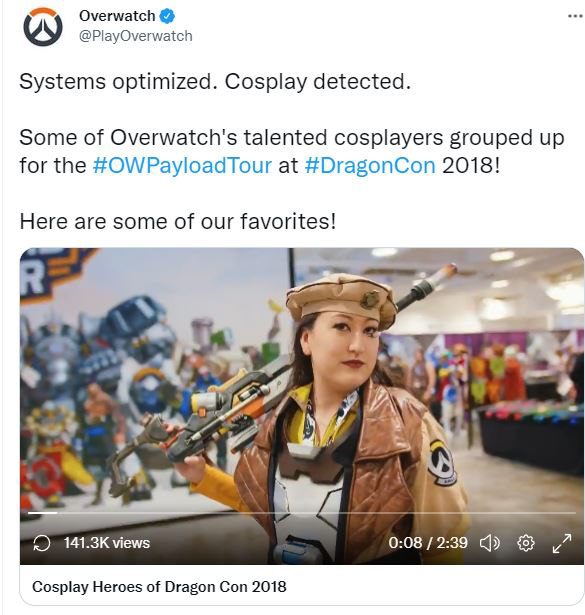Viewport: 585px width, 615px height.
Task: Click the '2018!' text after #DragonCon
Action: point(471,166)
